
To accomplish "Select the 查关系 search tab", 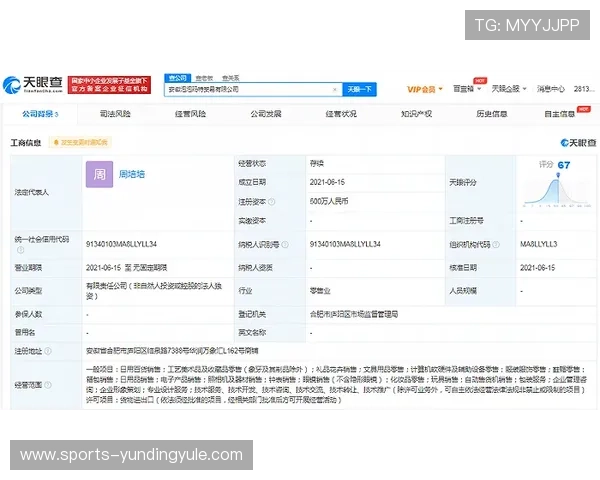I will pos(231,78).
